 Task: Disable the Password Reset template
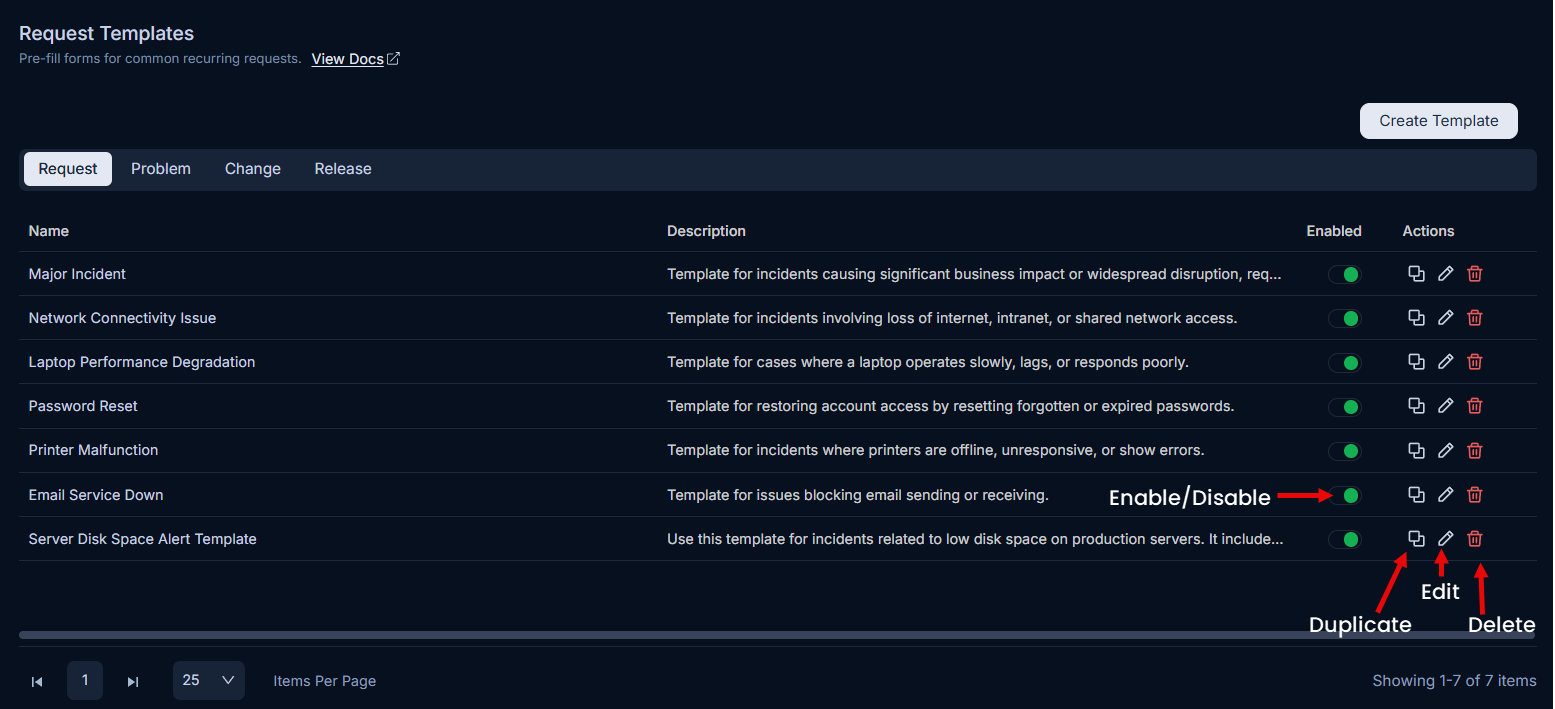[1345, 406]
